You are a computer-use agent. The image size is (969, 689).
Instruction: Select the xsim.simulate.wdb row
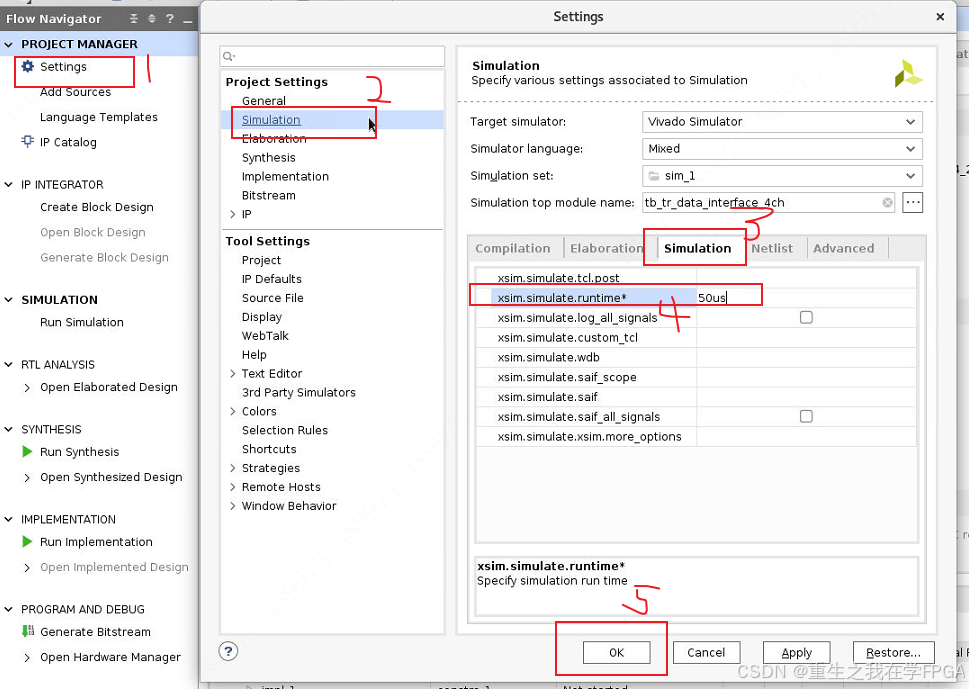(x=696, y=357)
